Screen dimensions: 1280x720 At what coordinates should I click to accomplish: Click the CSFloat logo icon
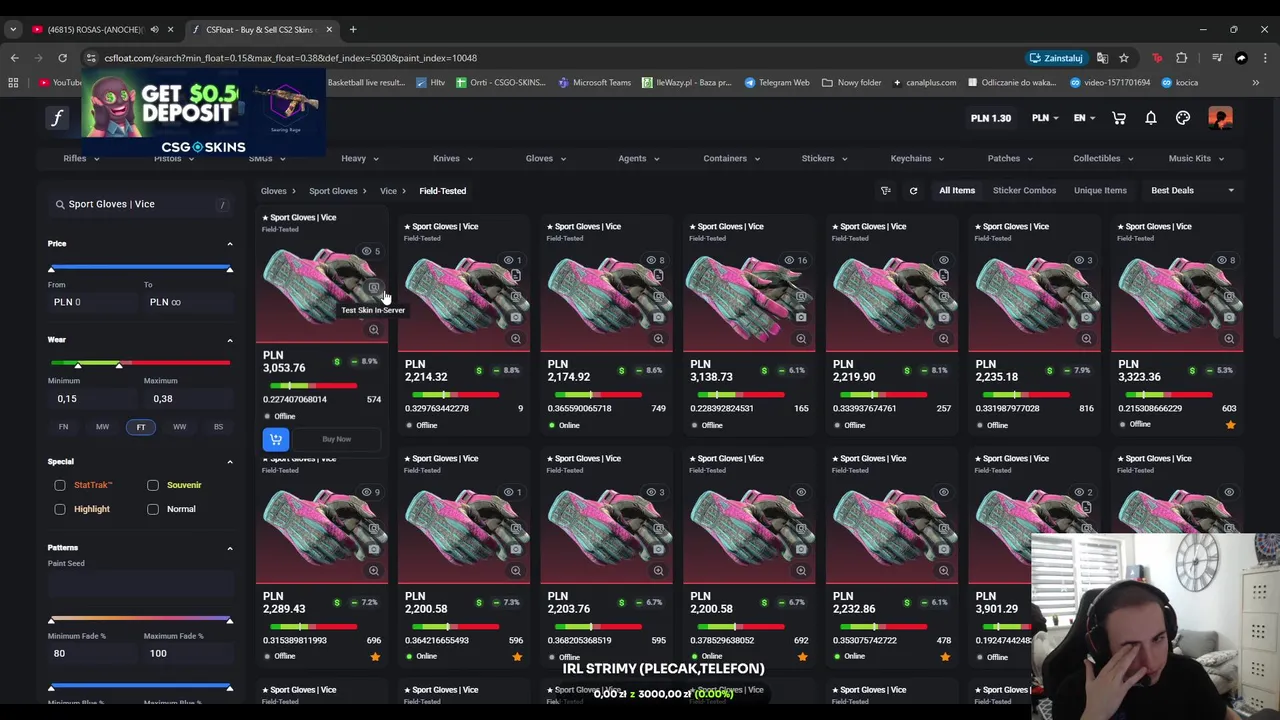point(57,118)
